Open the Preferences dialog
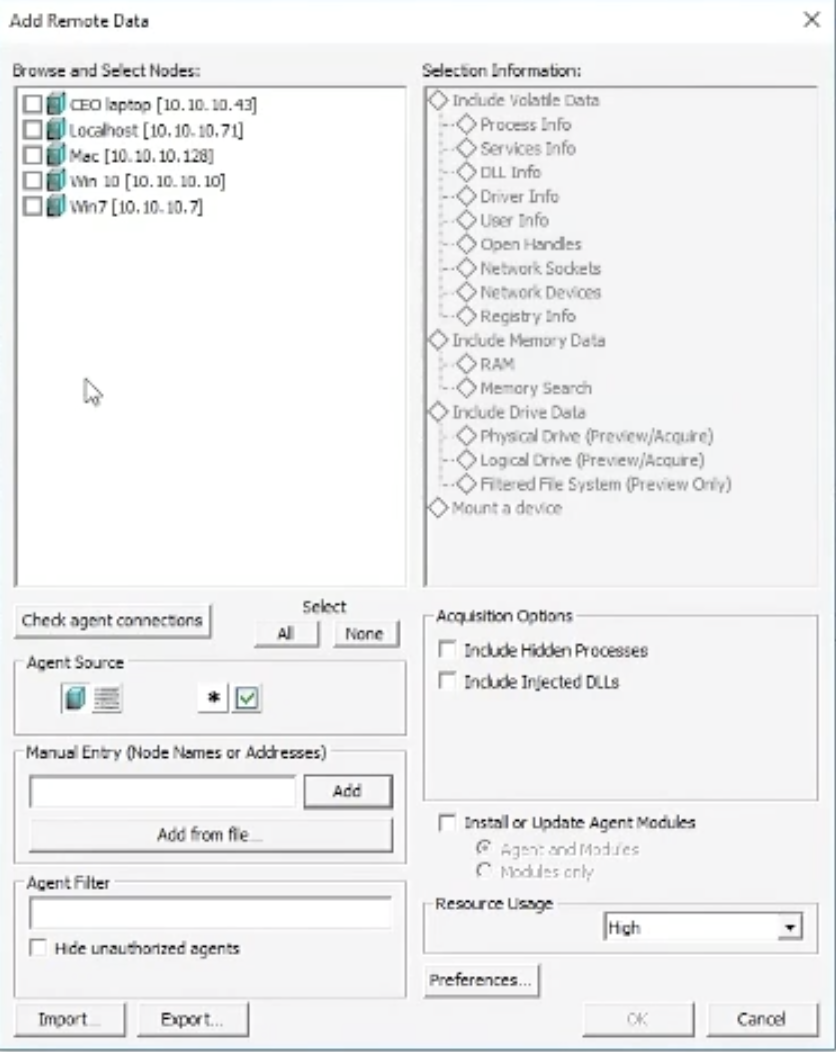Image resolution: width=836 pixels, height=1052 pixels. click(x=481, y=981)
